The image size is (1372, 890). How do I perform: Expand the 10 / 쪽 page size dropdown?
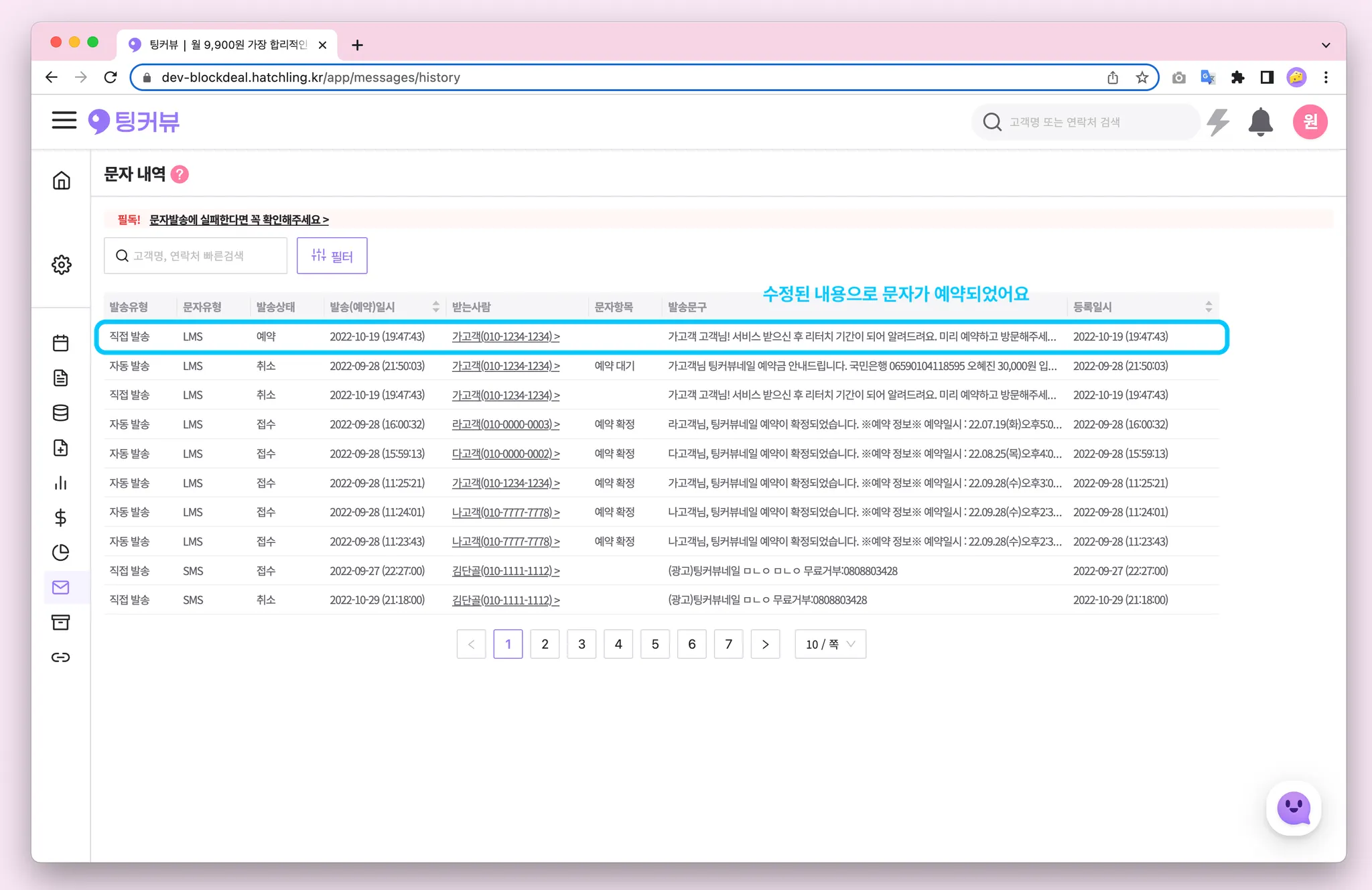[830, 644]
